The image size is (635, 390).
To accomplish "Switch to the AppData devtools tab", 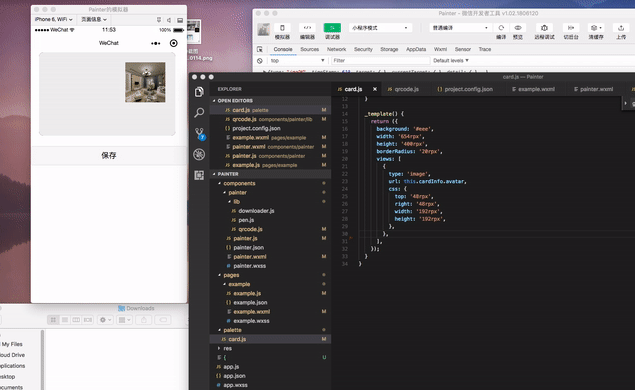I will (416, 49).
